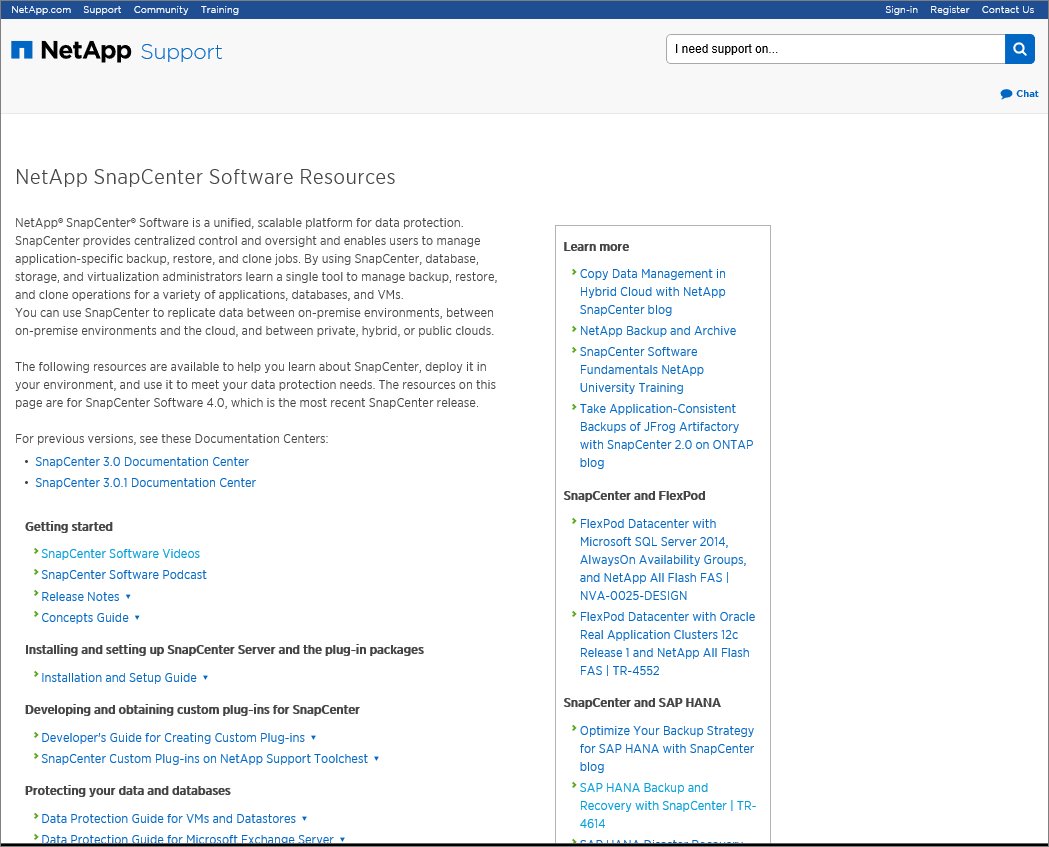Click 'Learn more' sidebar heading
Viewport: 1049px width, 847px height.
point(596,247)
